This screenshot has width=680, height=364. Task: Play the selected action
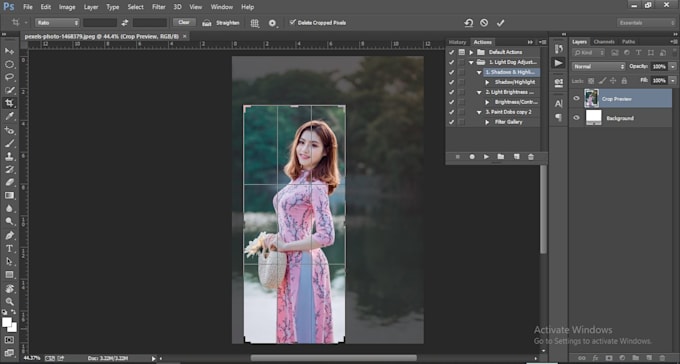click(486, 157)
